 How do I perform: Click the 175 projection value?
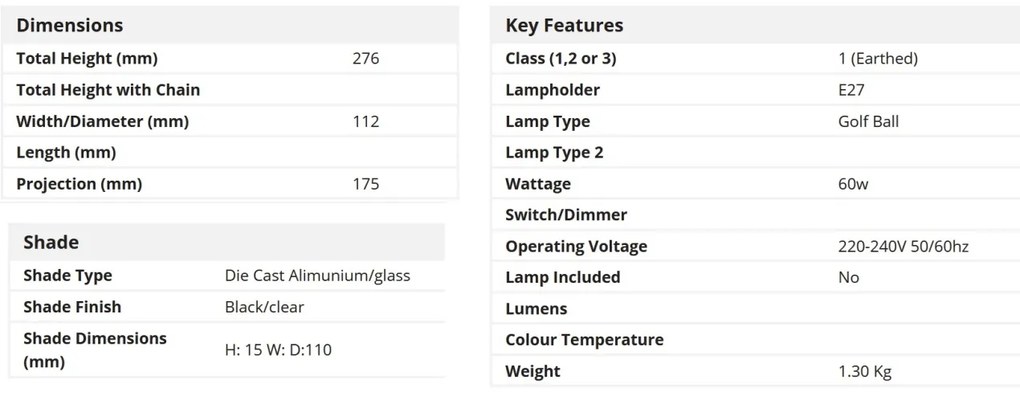[366, 184]
